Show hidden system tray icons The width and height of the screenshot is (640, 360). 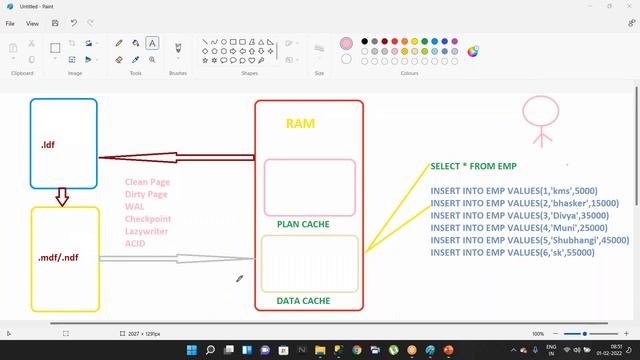click(513, 350)
